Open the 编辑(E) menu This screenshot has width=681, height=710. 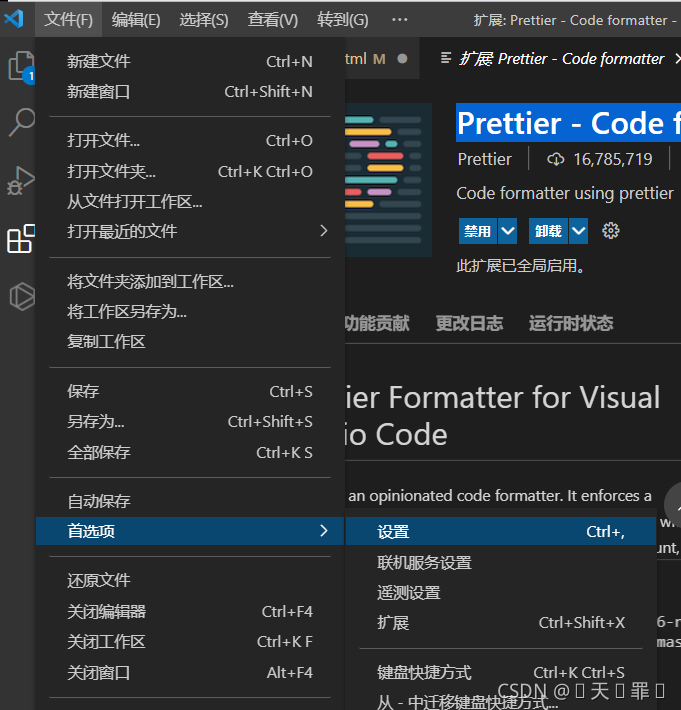click(136, 20)
